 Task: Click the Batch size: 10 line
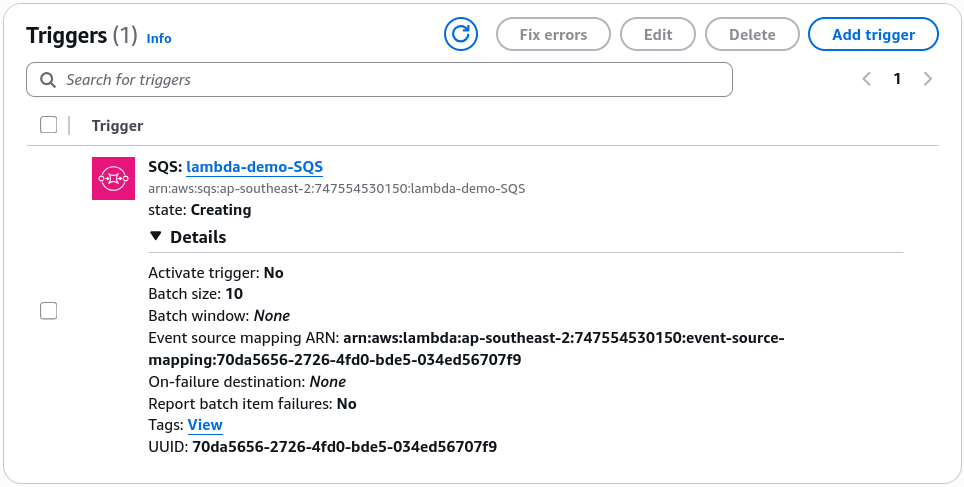(x=196, y=294)
